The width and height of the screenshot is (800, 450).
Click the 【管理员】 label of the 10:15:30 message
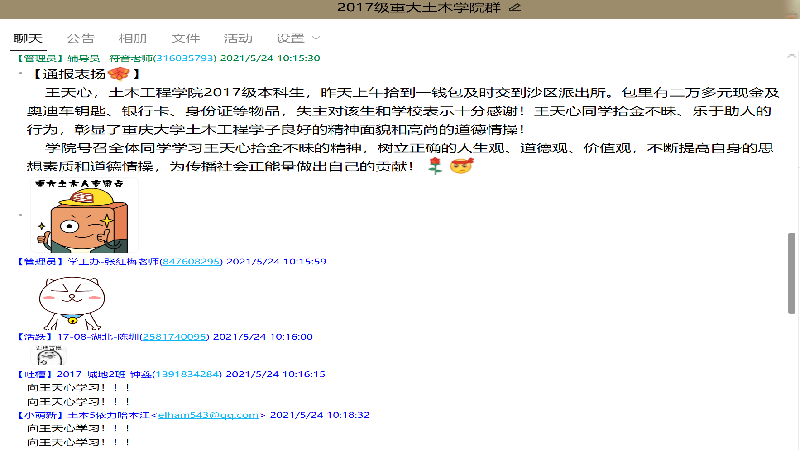click(x=40, y=58)
